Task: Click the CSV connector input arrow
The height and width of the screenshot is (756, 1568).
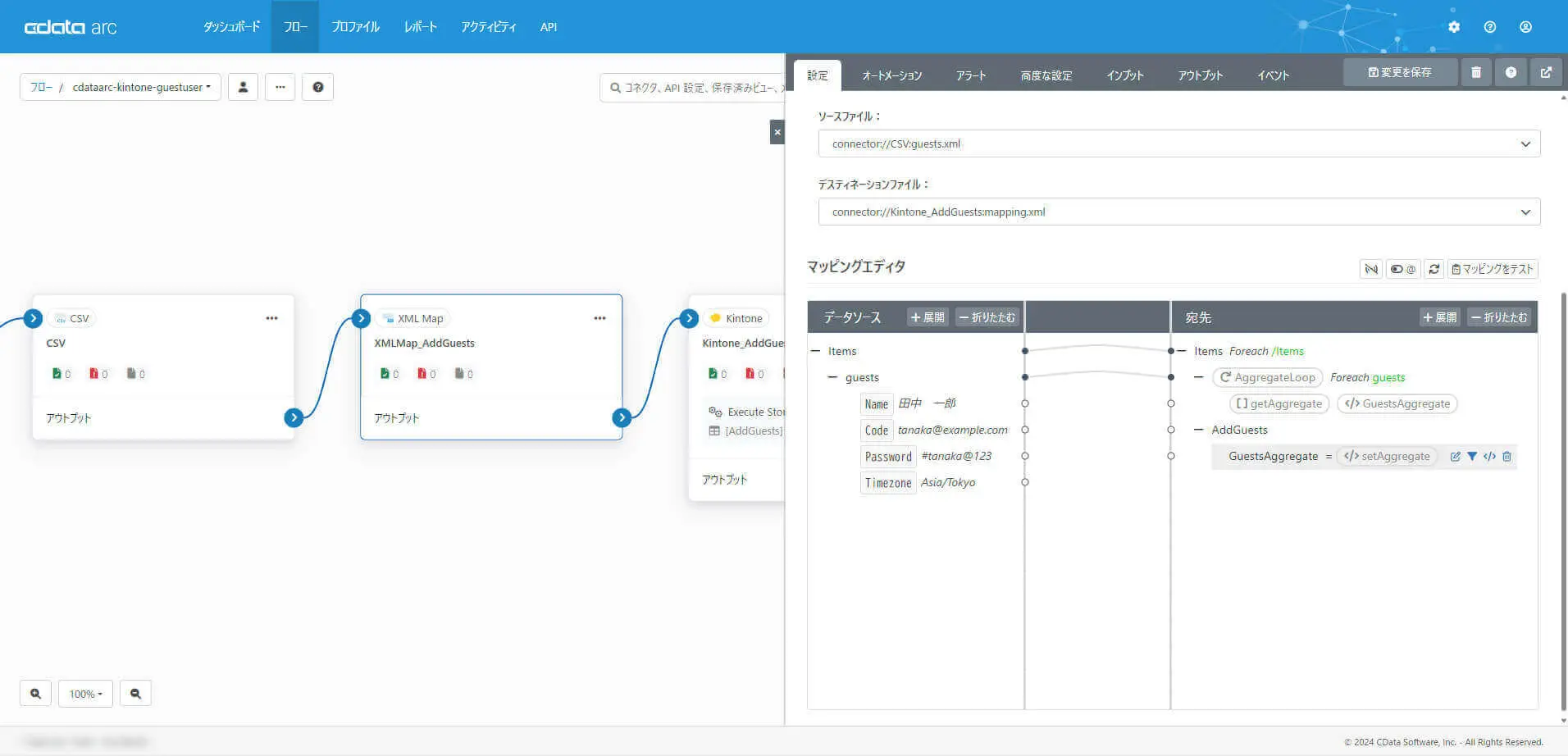Action: coord(33,318)
